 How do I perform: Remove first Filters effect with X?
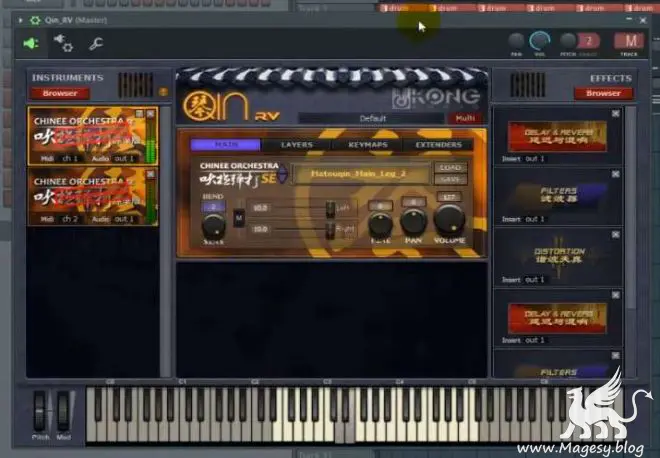(x=615, y=174)
